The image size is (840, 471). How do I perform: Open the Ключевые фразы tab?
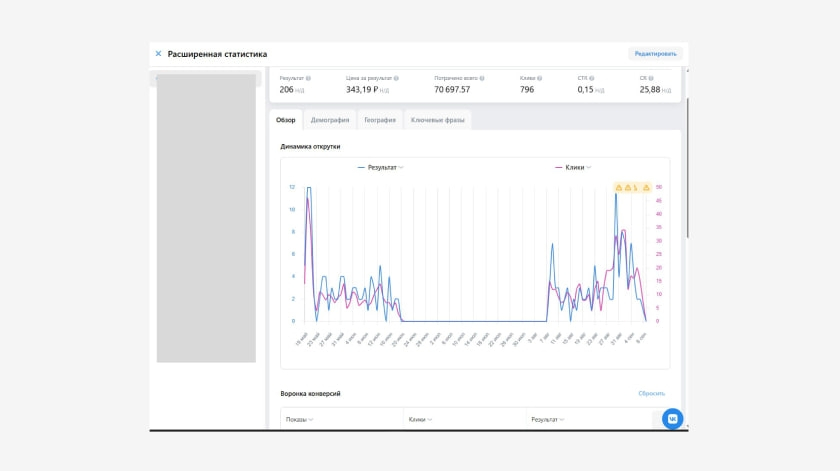click(x=438, y=120)
